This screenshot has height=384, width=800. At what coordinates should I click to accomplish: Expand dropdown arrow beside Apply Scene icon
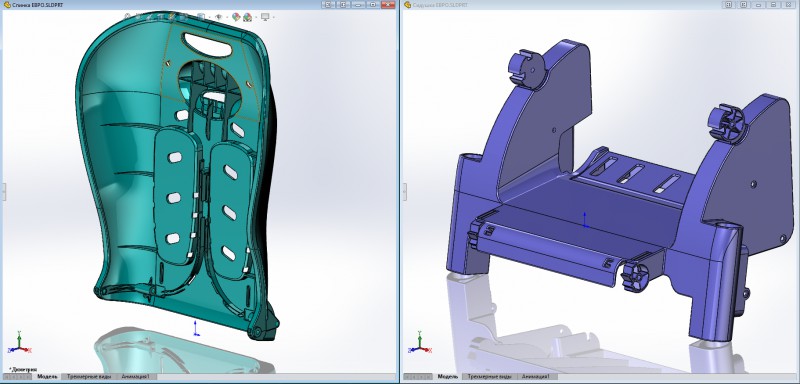pyautogui.click(x=256, y=17)
